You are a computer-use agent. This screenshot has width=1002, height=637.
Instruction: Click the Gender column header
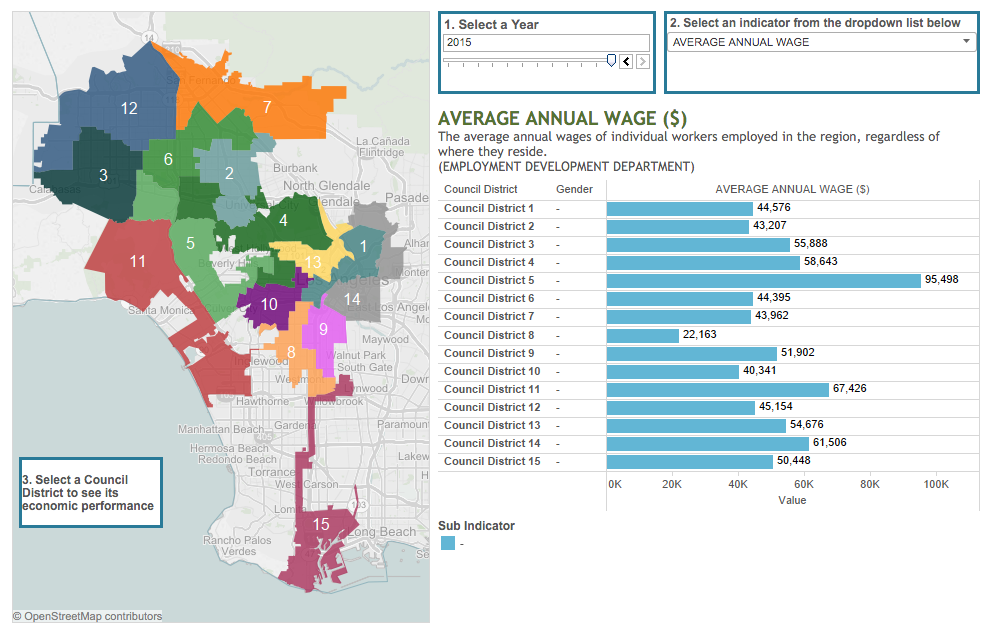click(x=574, y=189)
